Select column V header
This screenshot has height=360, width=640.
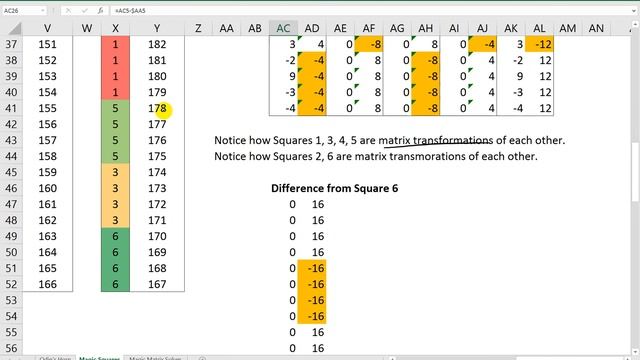(x=48, y=28)
